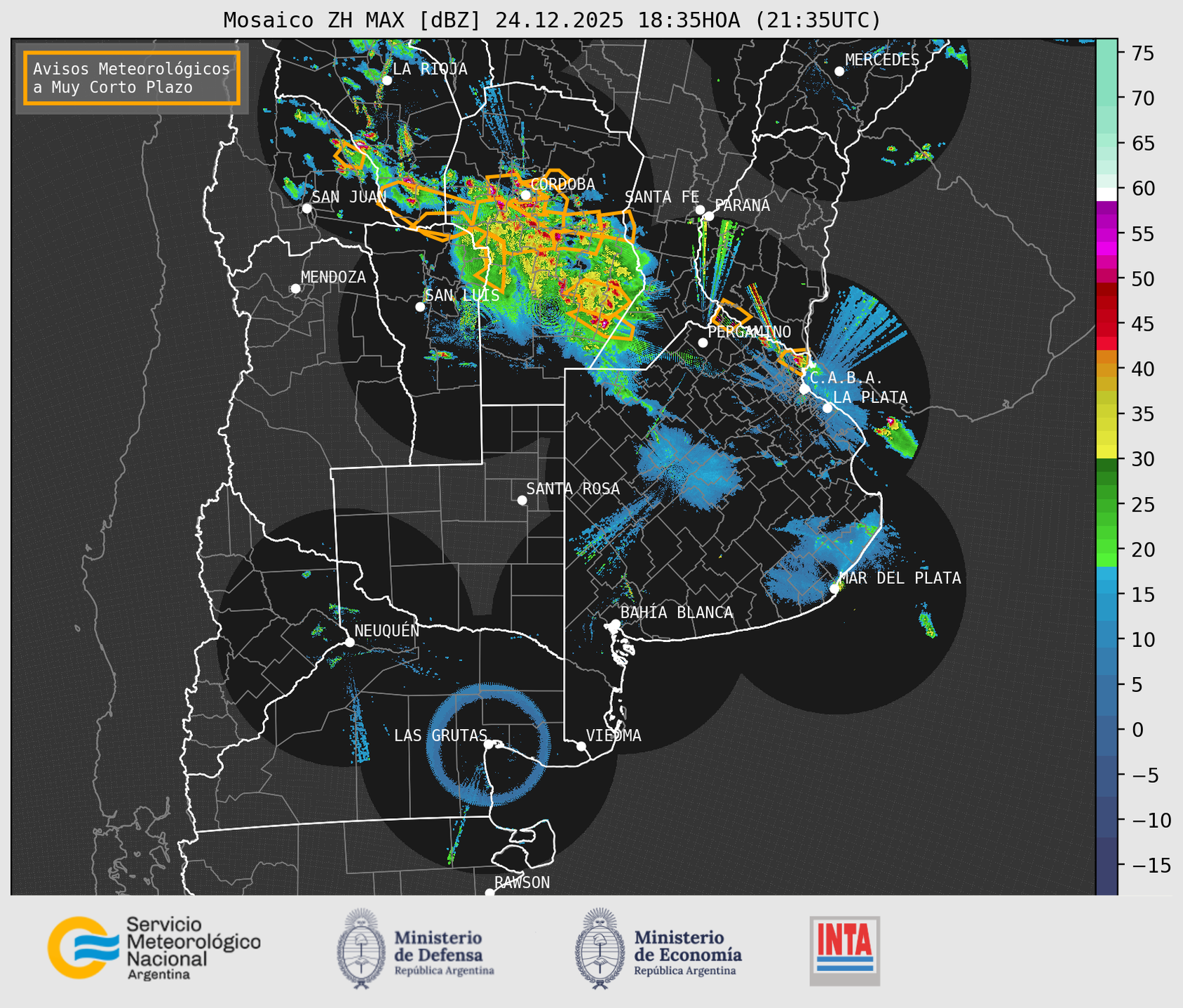Click the SAN JUAN city marker

coord(306,208)
